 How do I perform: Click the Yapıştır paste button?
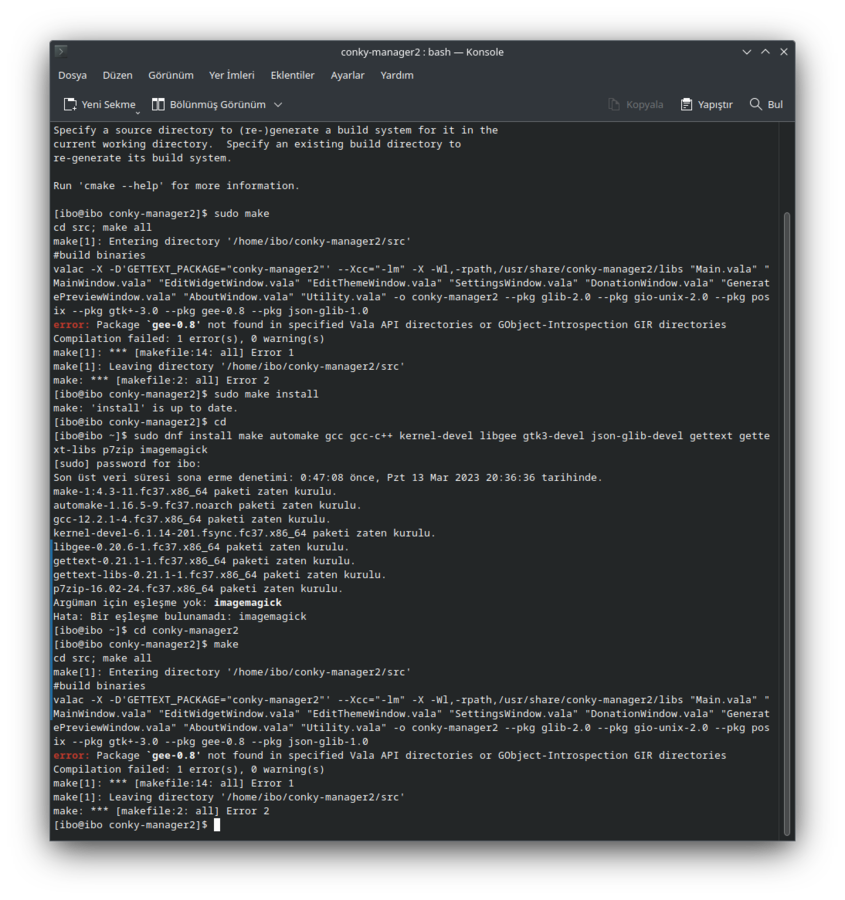tap(707, 104)
